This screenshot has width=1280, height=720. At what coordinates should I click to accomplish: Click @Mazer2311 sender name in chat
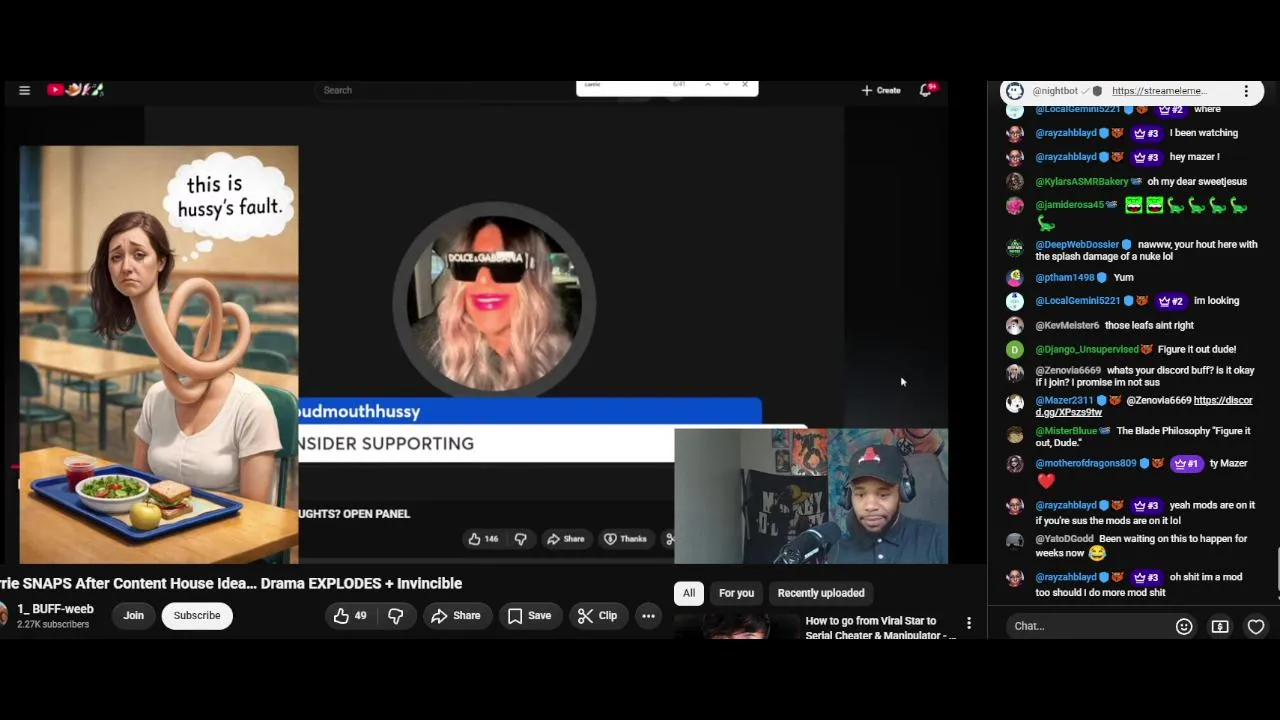pos(1064,401)
